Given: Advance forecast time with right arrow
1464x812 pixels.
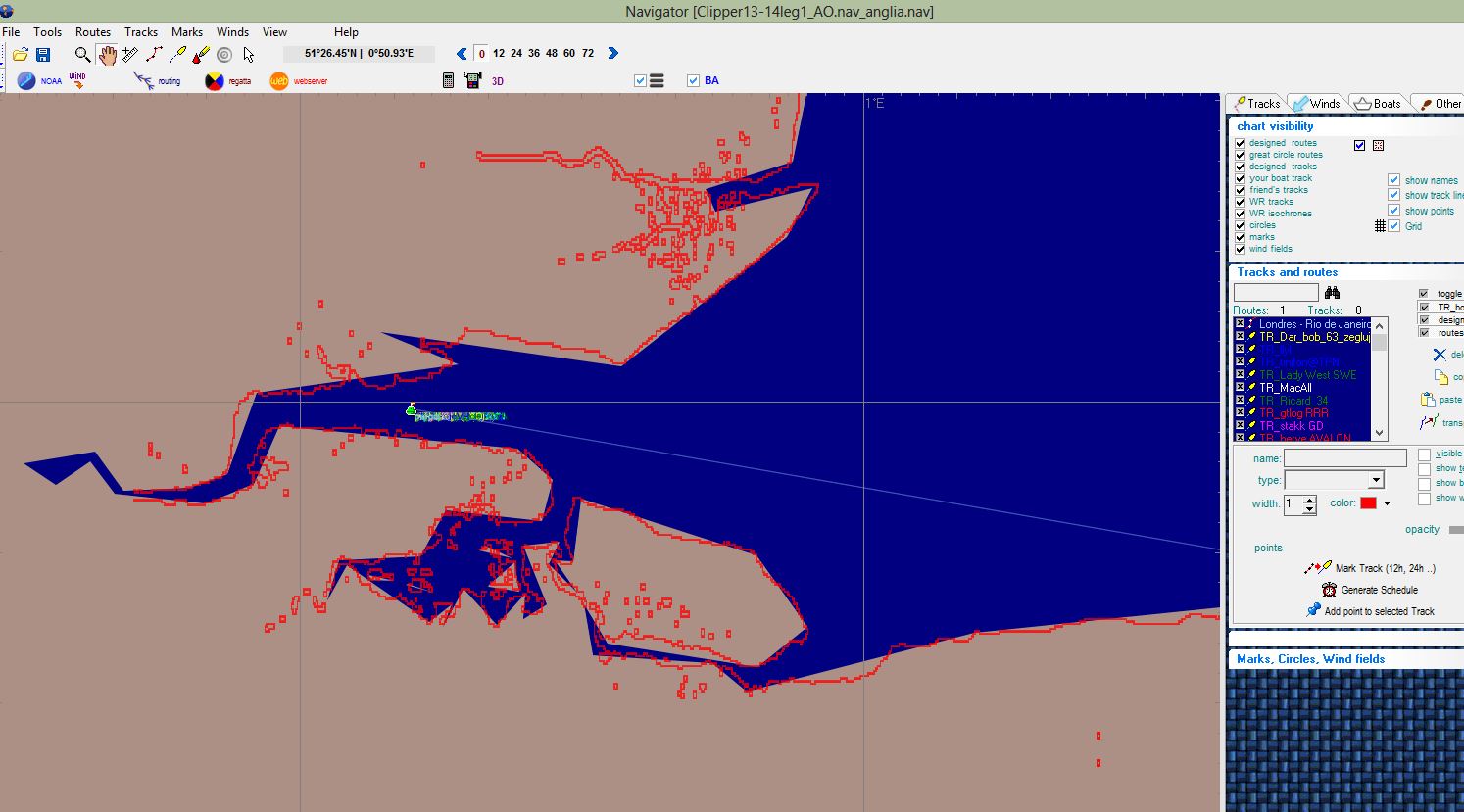Looking at the screenshot, I should tap(613, 54).
